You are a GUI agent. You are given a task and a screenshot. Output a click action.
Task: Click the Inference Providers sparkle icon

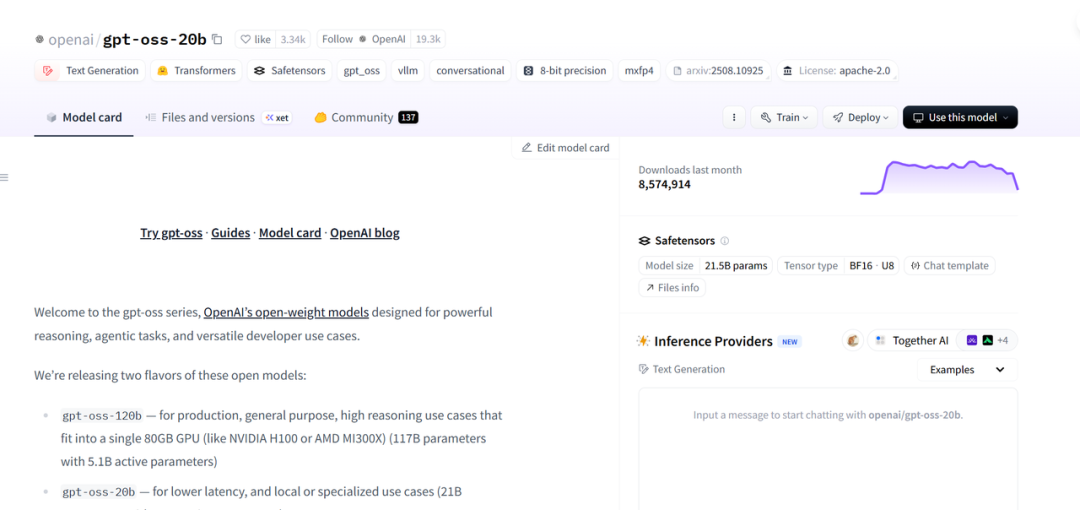643,340
